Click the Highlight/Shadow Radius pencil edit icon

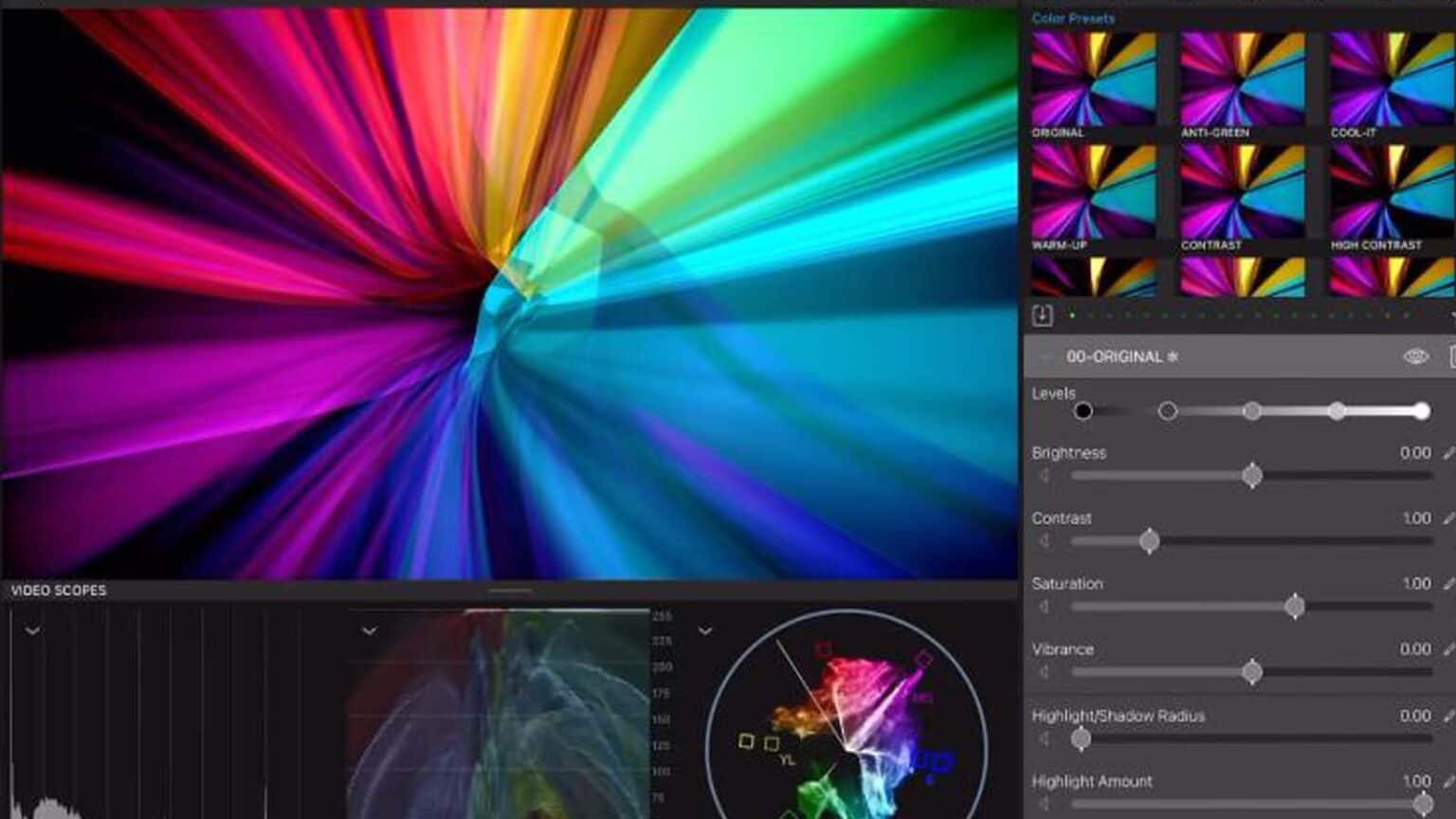click(x=1448, y=716)
